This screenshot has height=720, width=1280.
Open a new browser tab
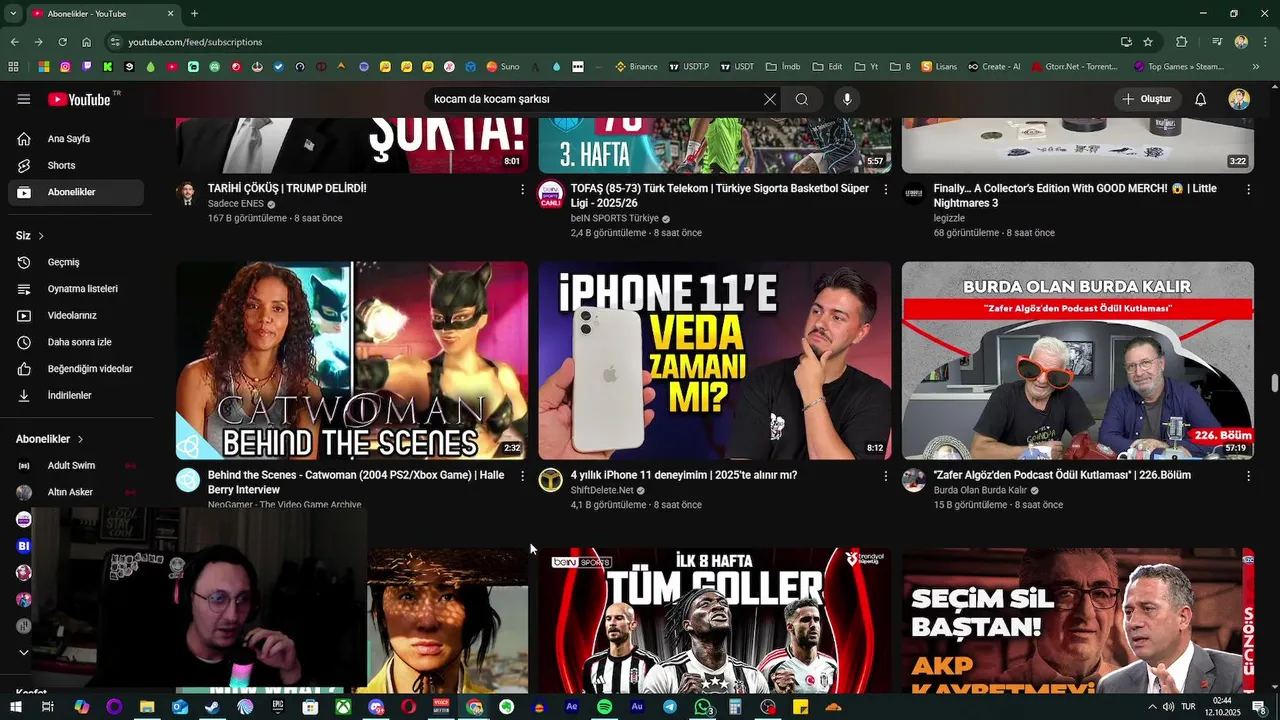[194, 14]
